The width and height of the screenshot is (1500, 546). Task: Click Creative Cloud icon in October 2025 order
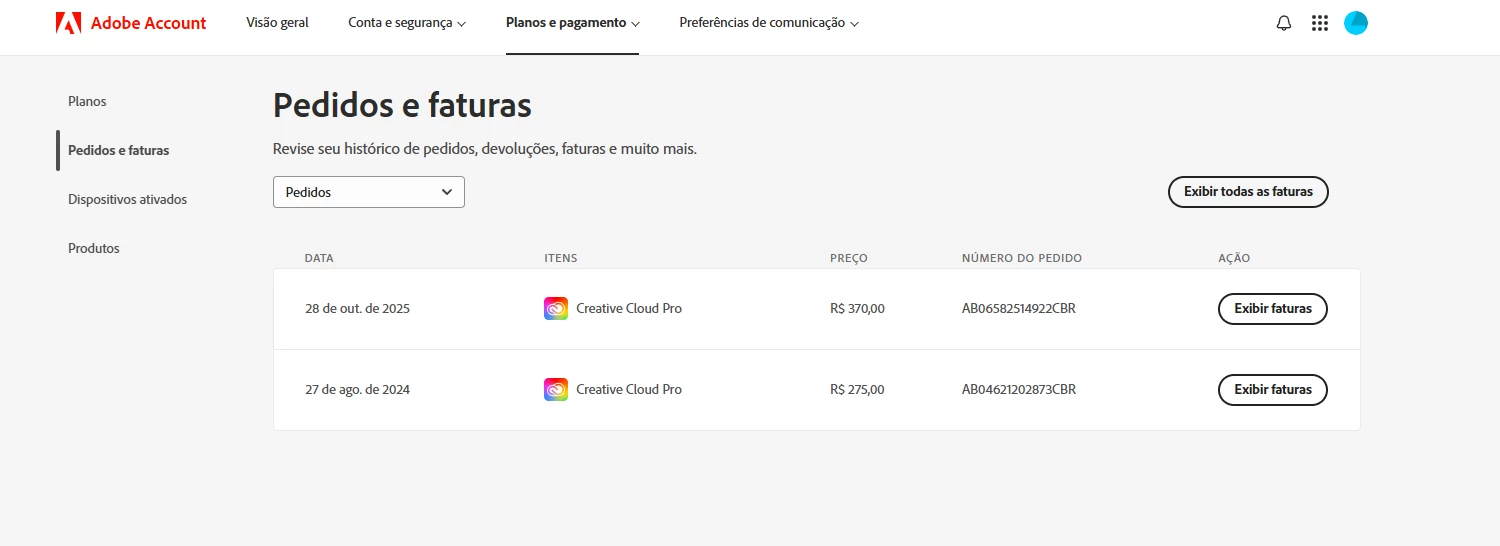[556, 309]
